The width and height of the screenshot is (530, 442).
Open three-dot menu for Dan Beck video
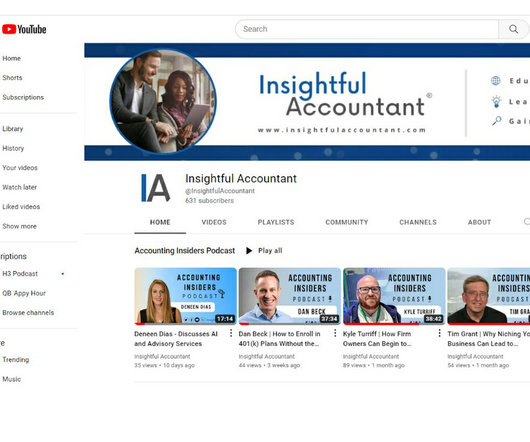point(335,334)
